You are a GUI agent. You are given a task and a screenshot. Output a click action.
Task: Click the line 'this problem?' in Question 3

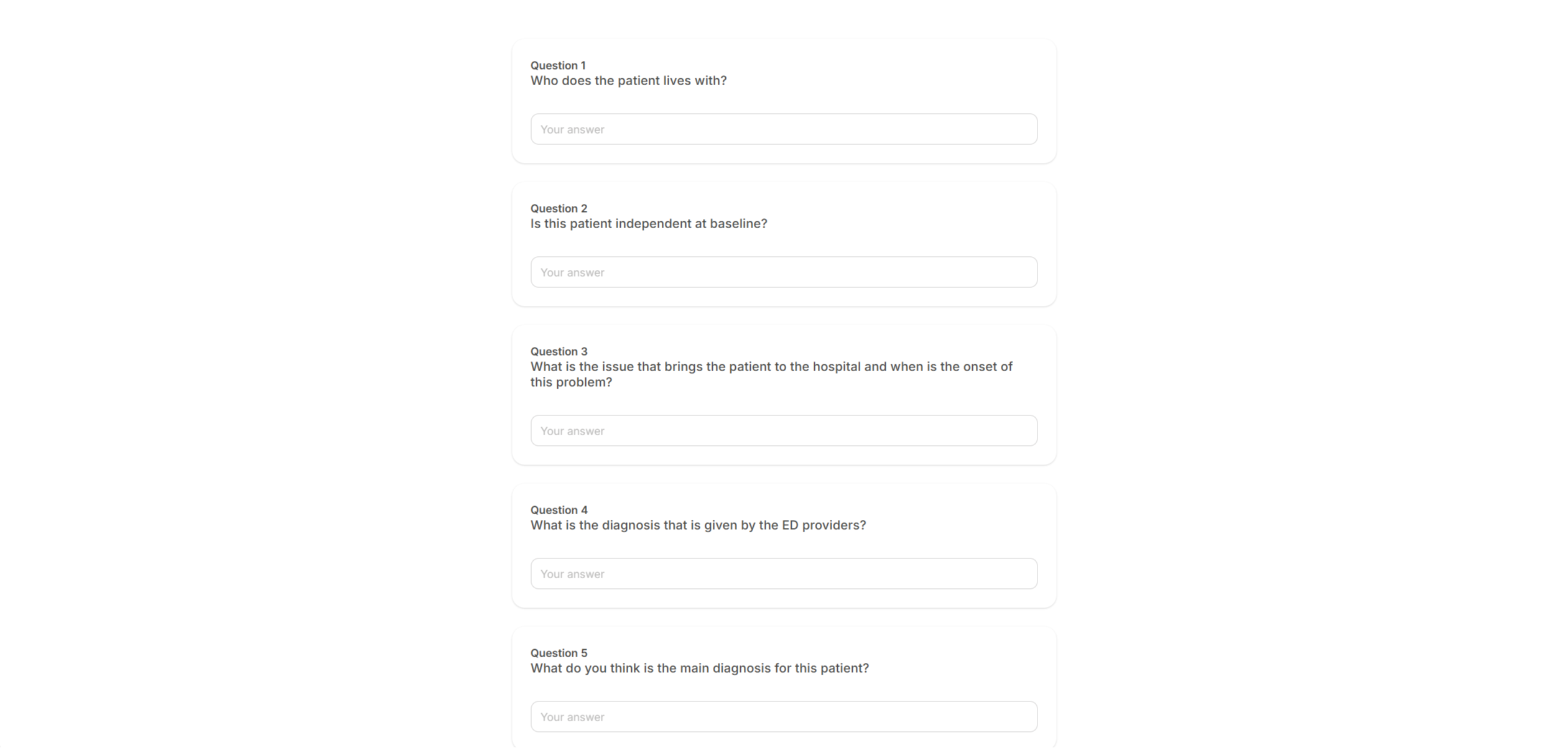point(571,382)
